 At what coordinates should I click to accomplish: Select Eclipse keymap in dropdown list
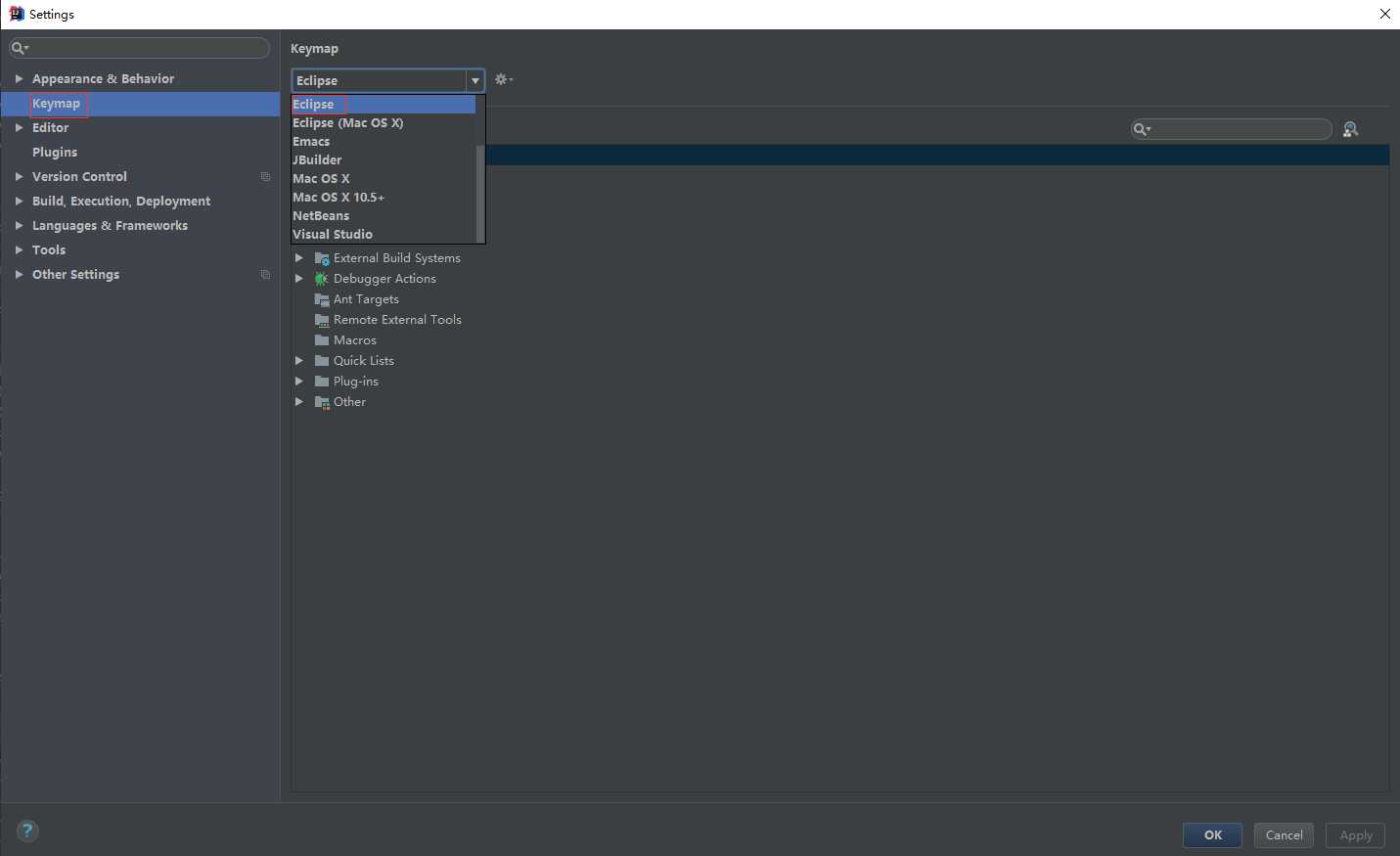tap(384, 104)
